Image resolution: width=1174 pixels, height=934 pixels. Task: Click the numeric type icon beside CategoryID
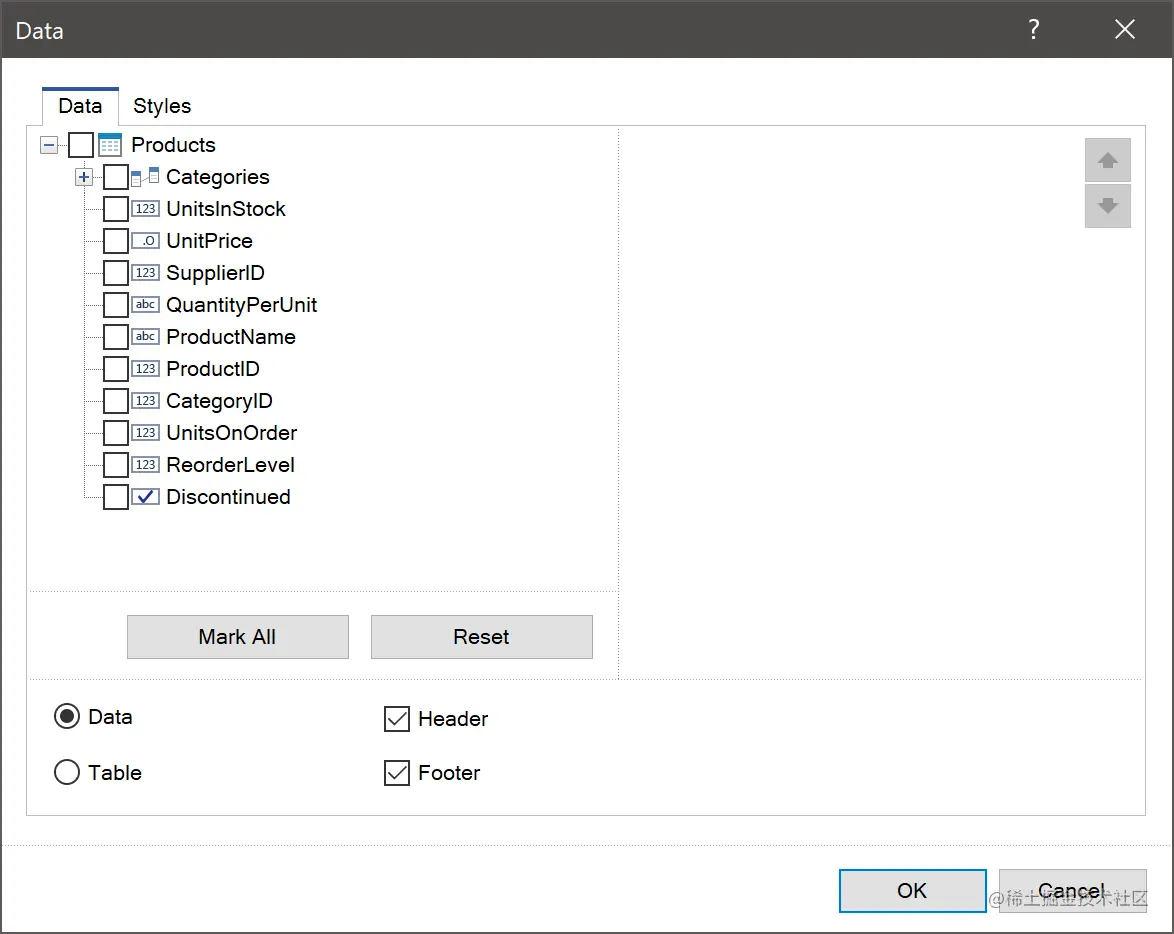pos(145,401)
